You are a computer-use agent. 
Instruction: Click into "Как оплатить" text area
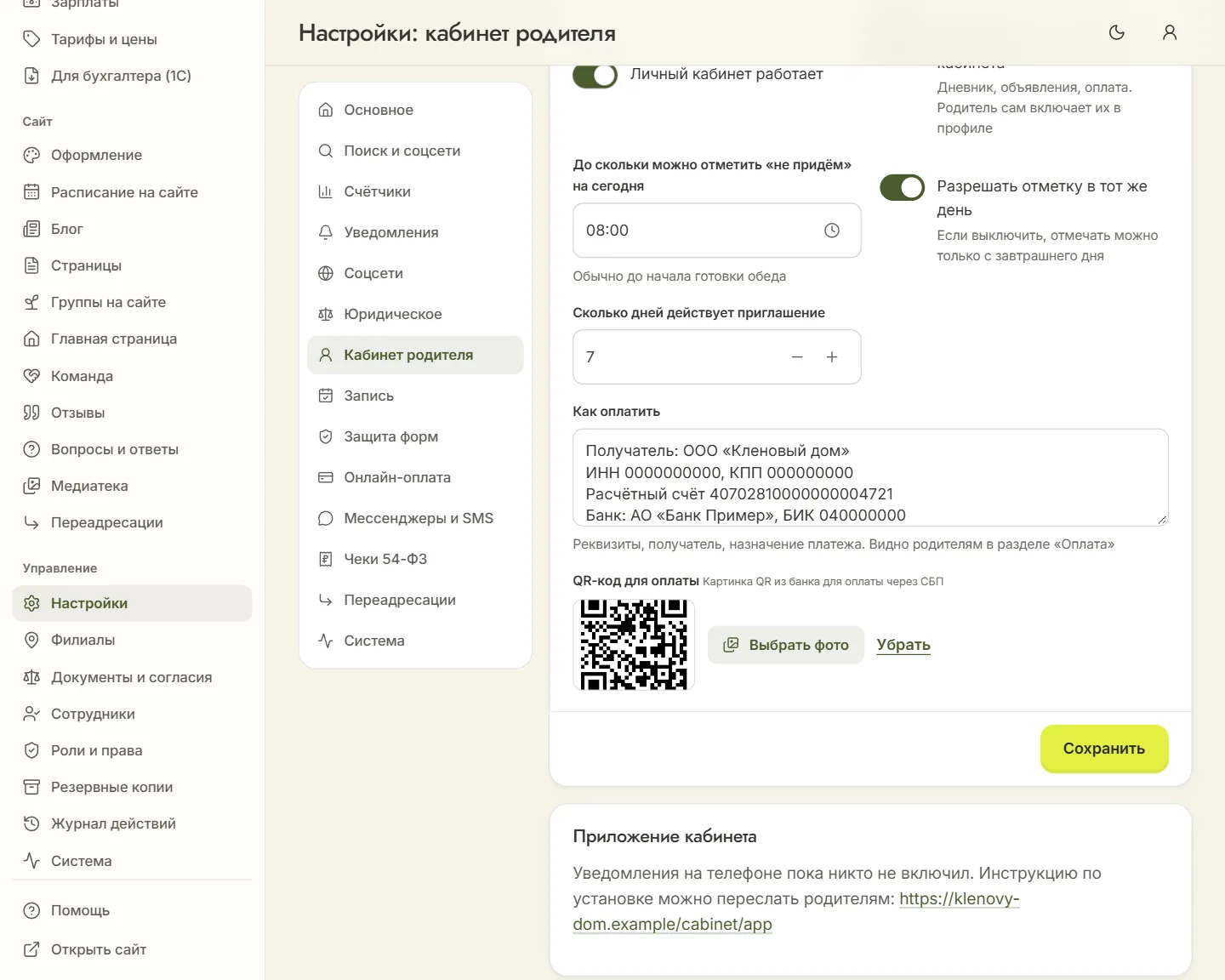point(870,477)
